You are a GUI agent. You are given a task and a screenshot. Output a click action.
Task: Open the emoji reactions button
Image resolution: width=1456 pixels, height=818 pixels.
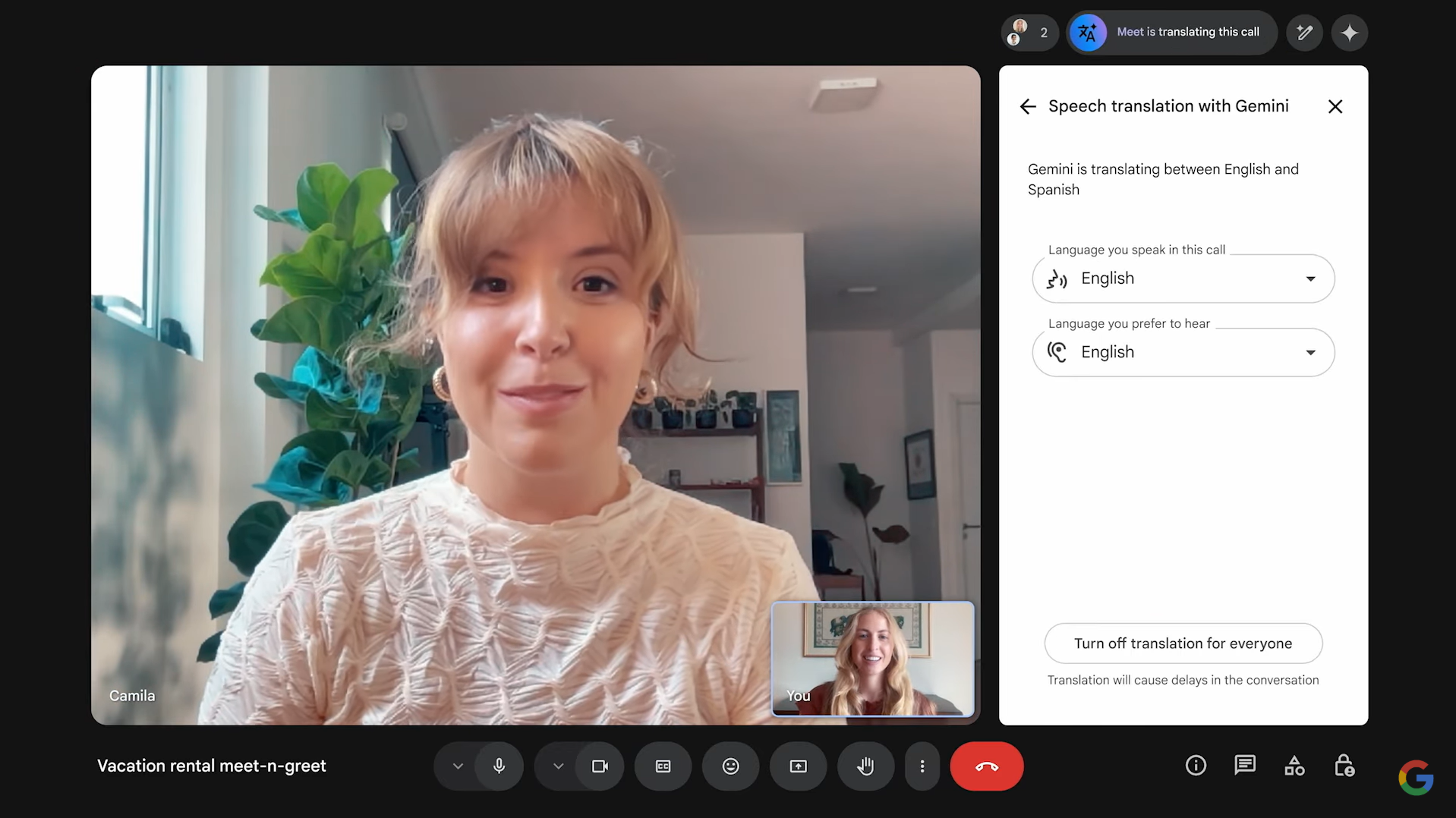point(730,766)
